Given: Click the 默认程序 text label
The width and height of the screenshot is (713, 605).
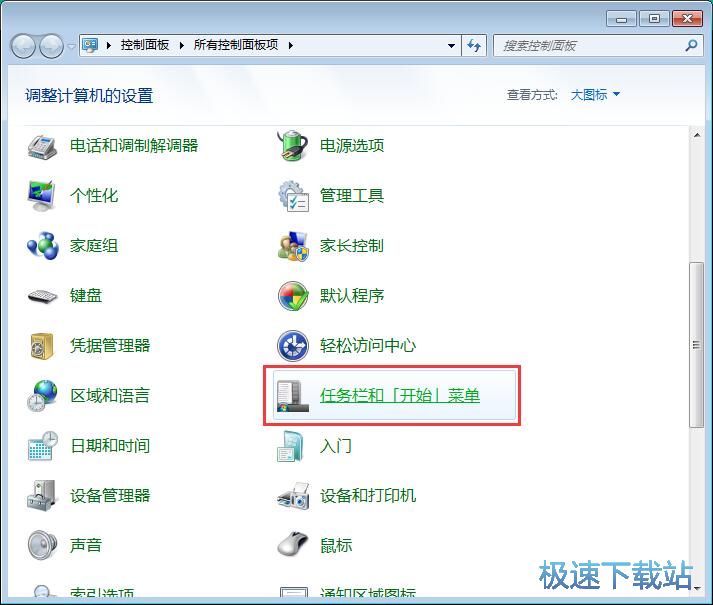Looking at the screenshot, I should [x=351, y=296].
